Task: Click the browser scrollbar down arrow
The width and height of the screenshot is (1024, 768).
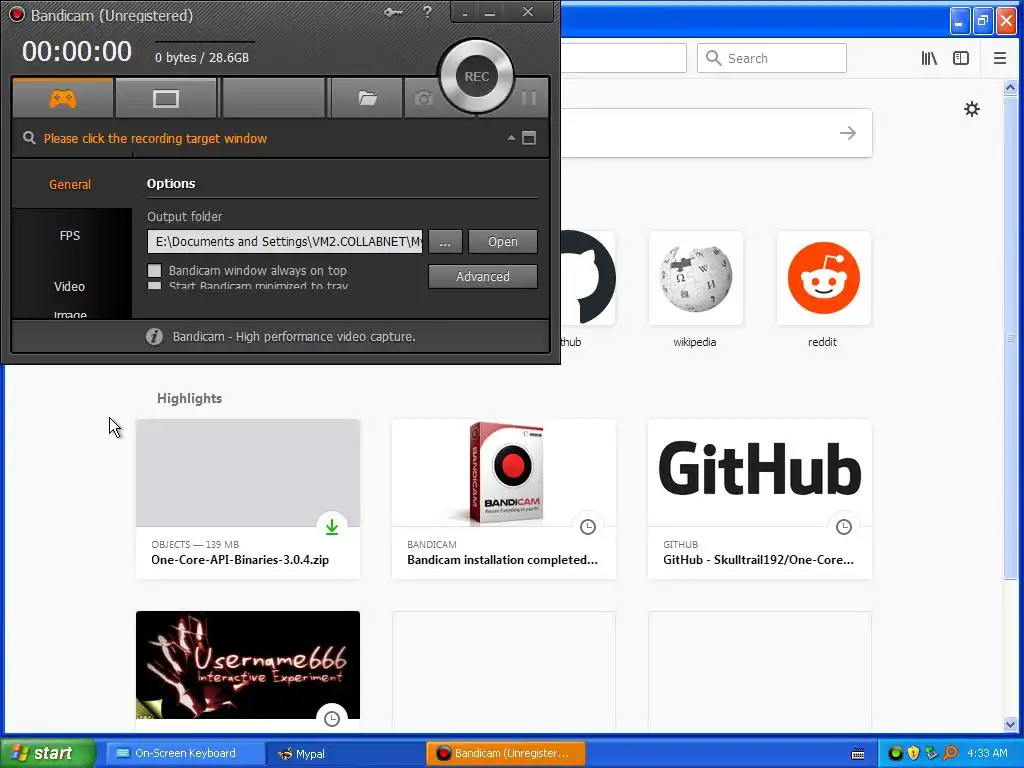Action: (1010, 724)
